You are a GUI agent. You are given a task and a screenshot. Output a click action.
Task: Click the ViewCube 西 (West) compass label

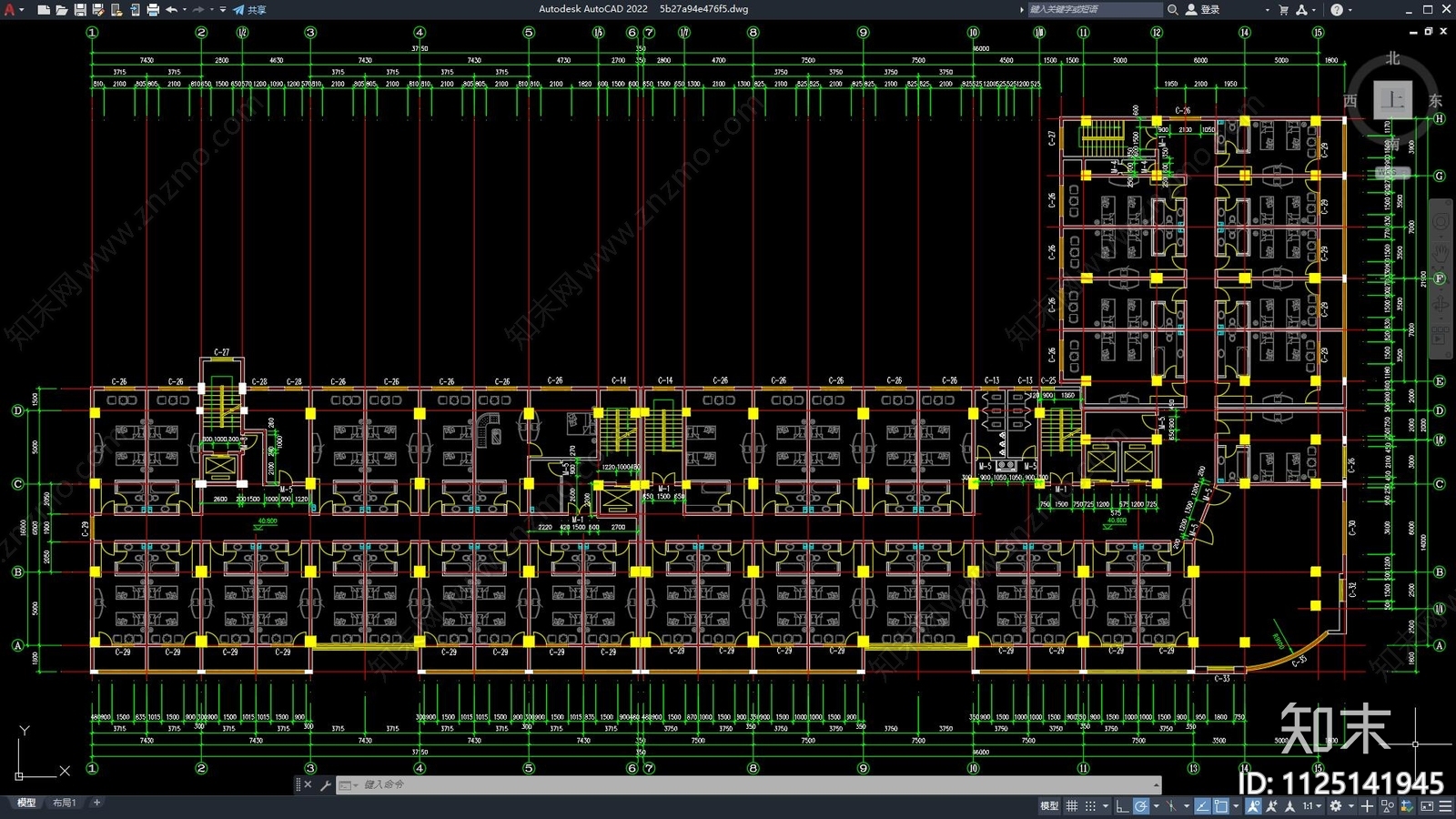click(x=1350, y=100)
